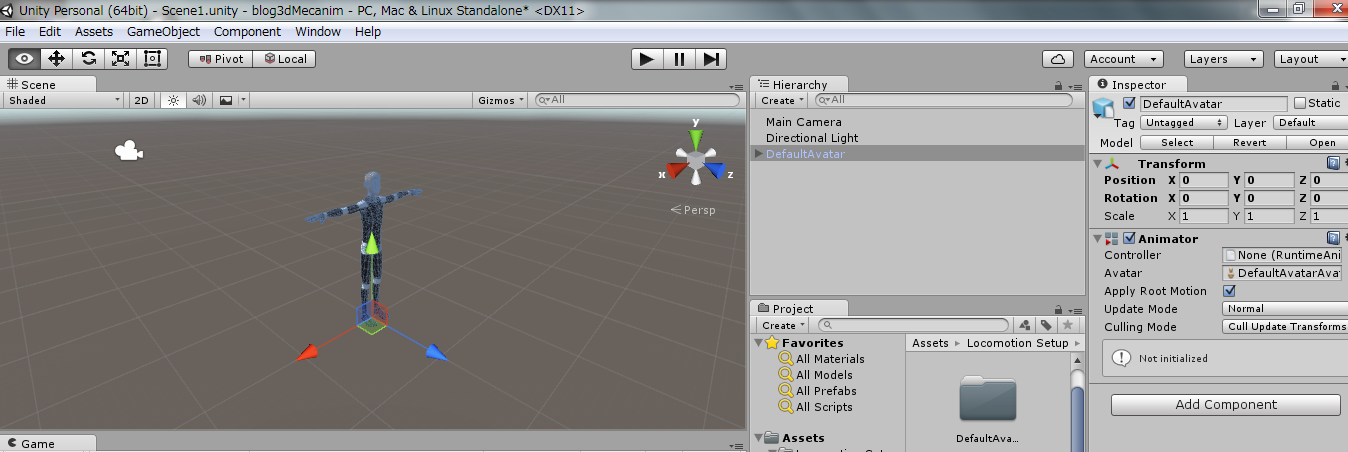Click the blue Z axis cone on gizmo
The width and height of the screenshot is (1348, 452).
coord(717,171)
